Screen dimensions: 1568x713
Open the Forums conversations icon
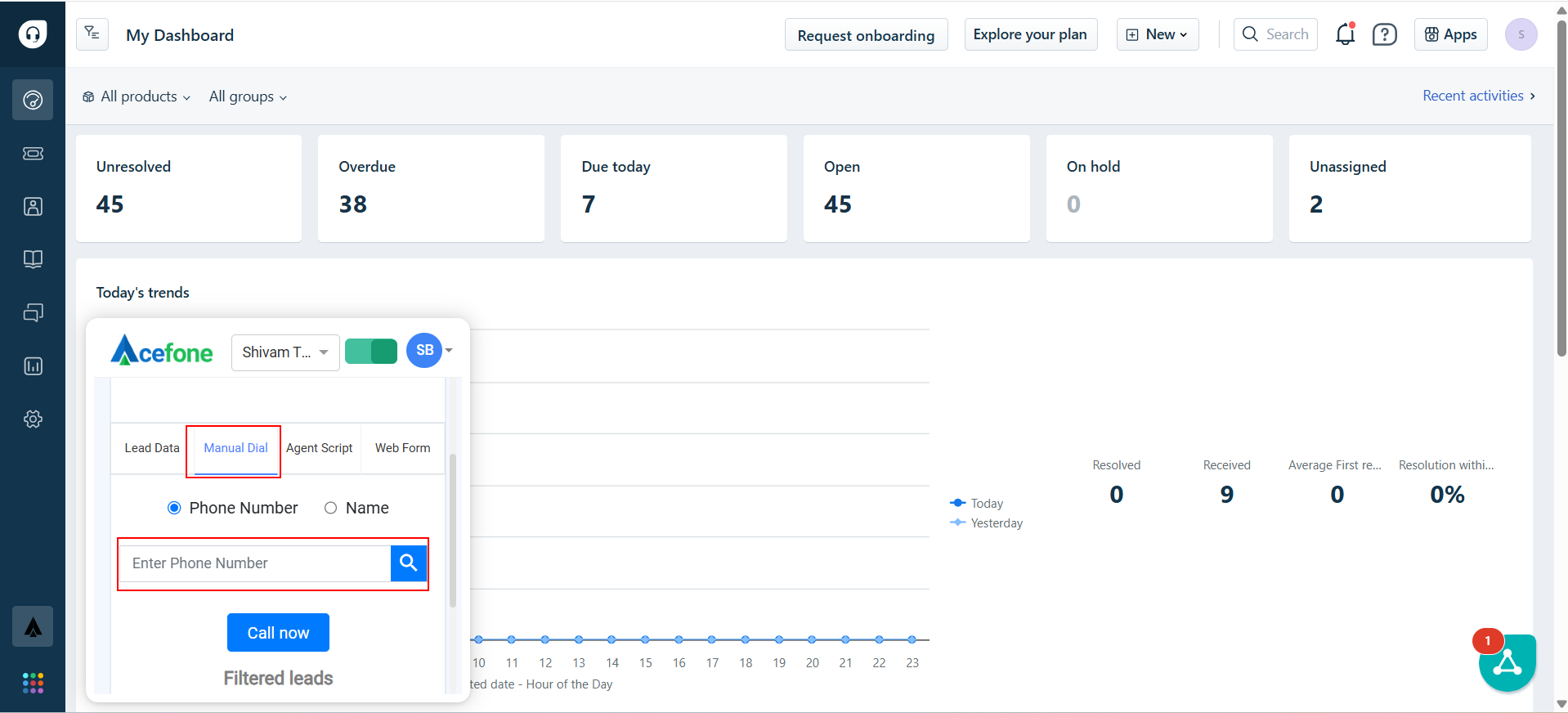click(33, 312)
